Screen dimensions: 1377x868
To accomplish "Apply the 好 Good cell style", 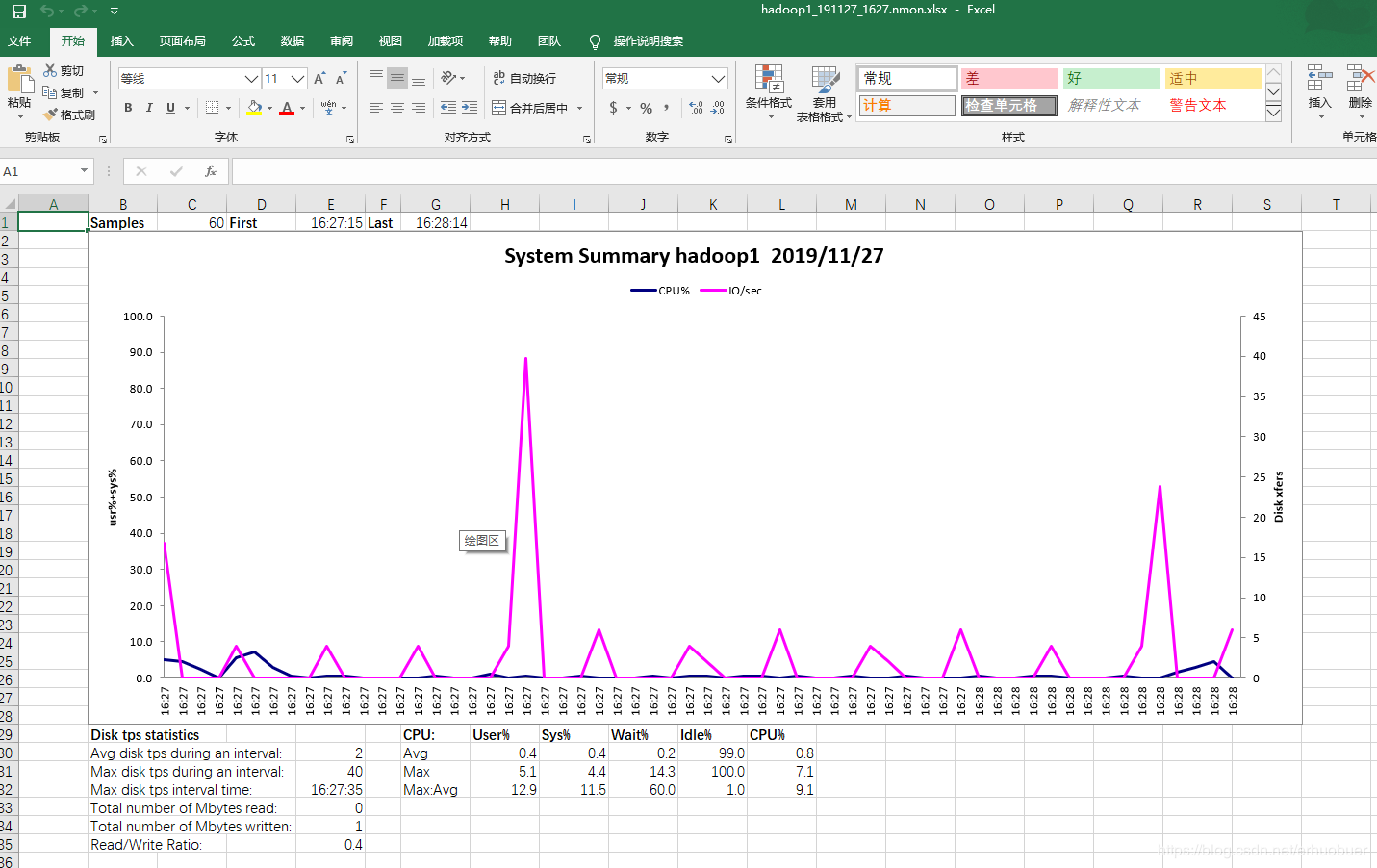I will tap(1110, 78).
